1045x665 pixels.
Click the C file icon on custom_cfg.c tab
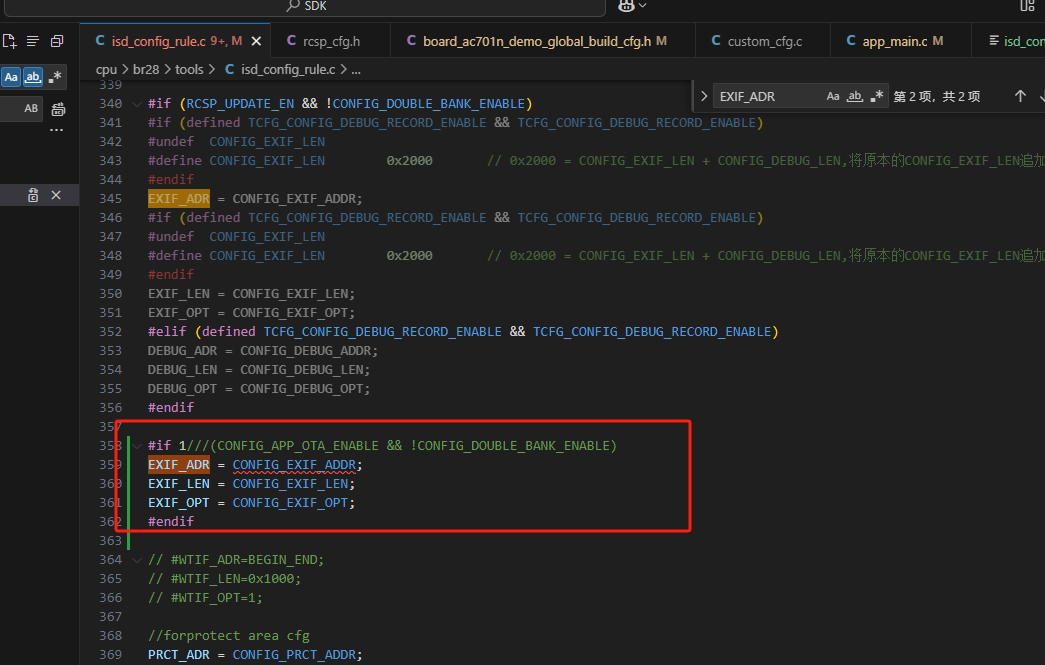tap(716, 41)
